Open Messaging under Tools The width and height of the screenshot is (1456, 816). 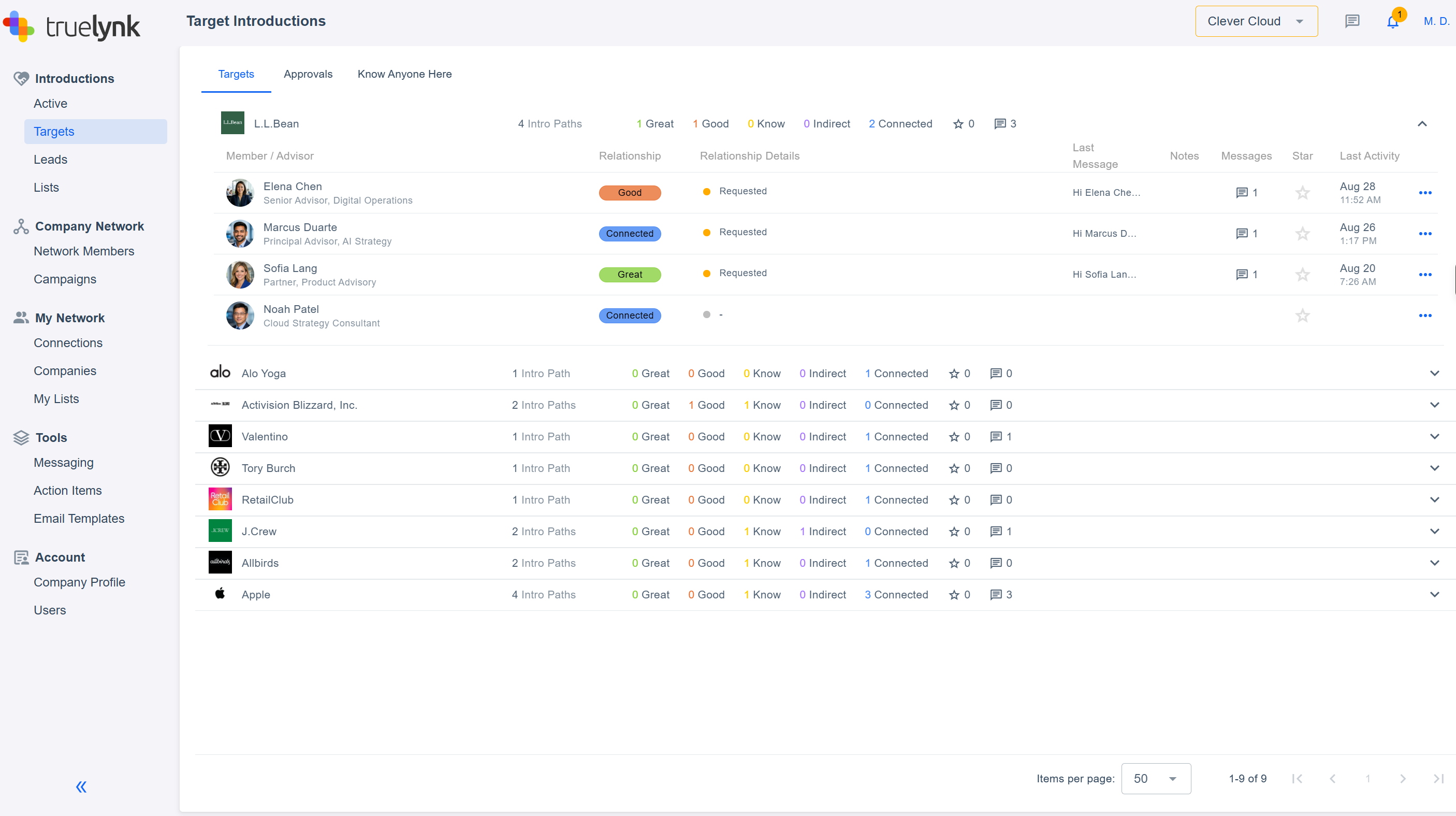pyautogui.click(x=64, y=463)
